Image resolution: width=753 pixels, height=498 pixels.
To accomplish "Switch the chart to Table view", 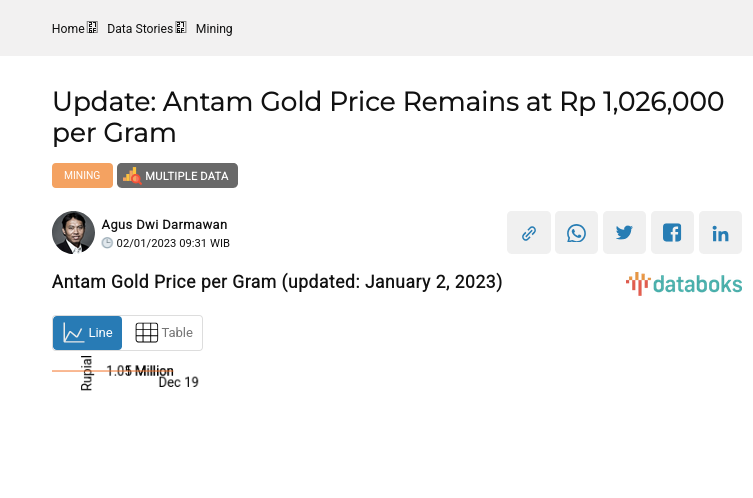I will point(163,333).
